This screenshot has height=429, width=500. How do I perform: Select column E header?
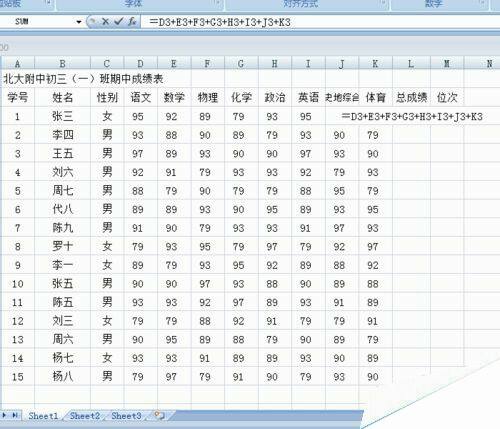click(174, 63)
